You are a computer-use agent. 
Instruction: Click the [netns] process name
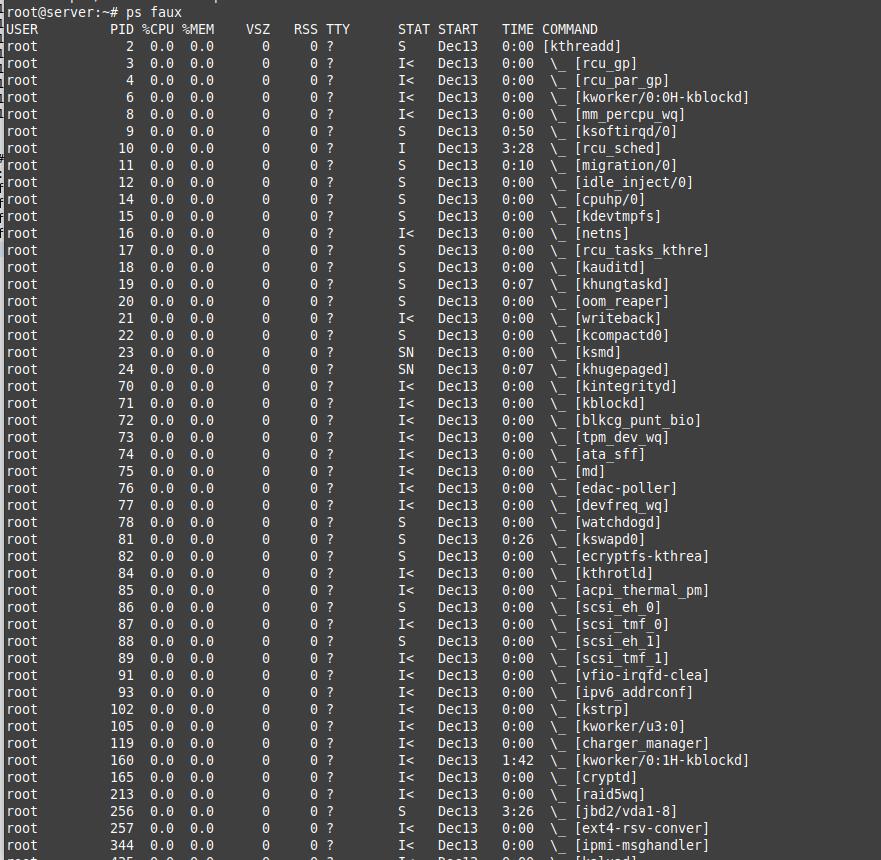point(602,233)
